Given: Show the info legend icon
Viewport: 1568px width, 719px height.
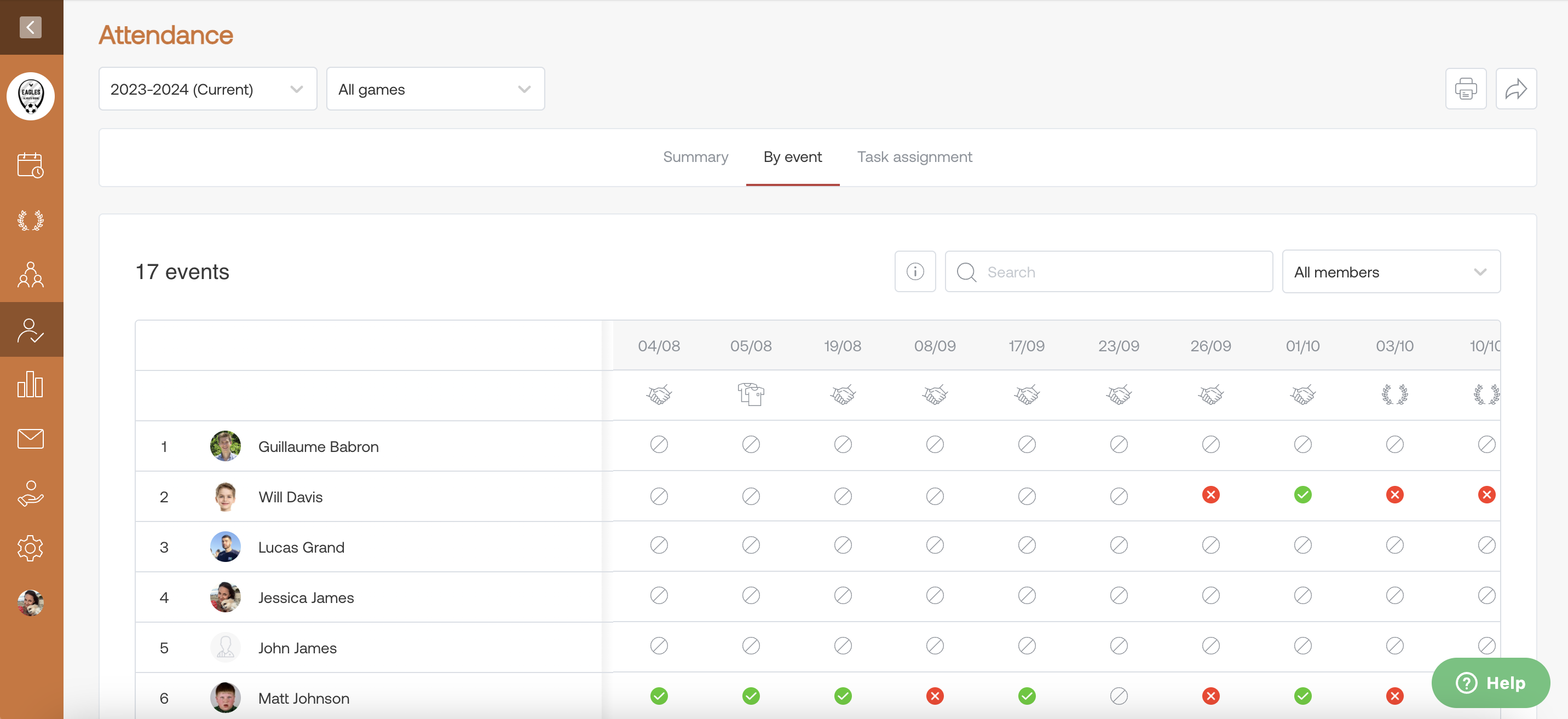Looking at the screenshot, I should tap(915, 271).
